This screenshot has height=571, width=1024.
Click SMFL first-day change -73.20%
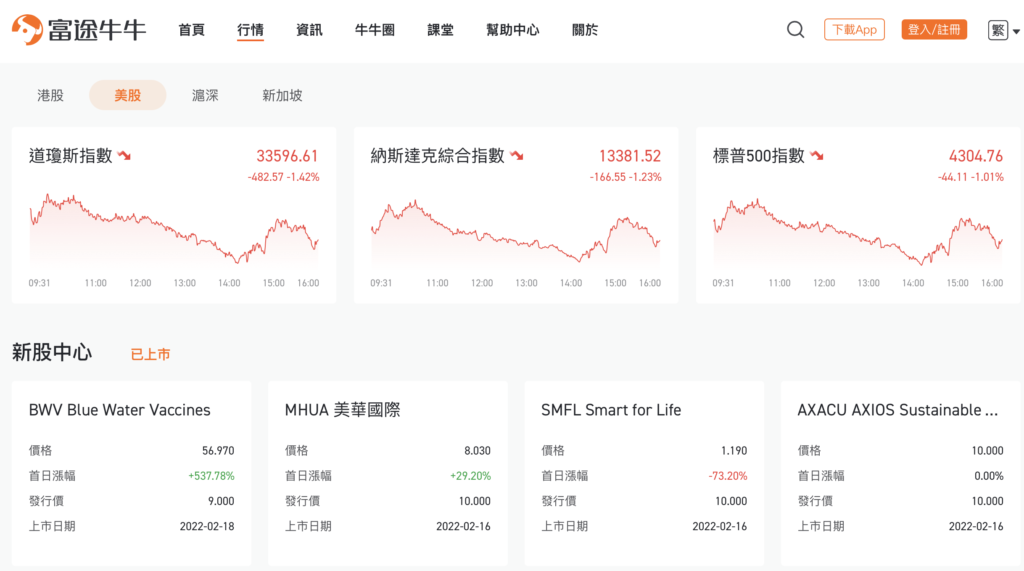pos(728,476)
